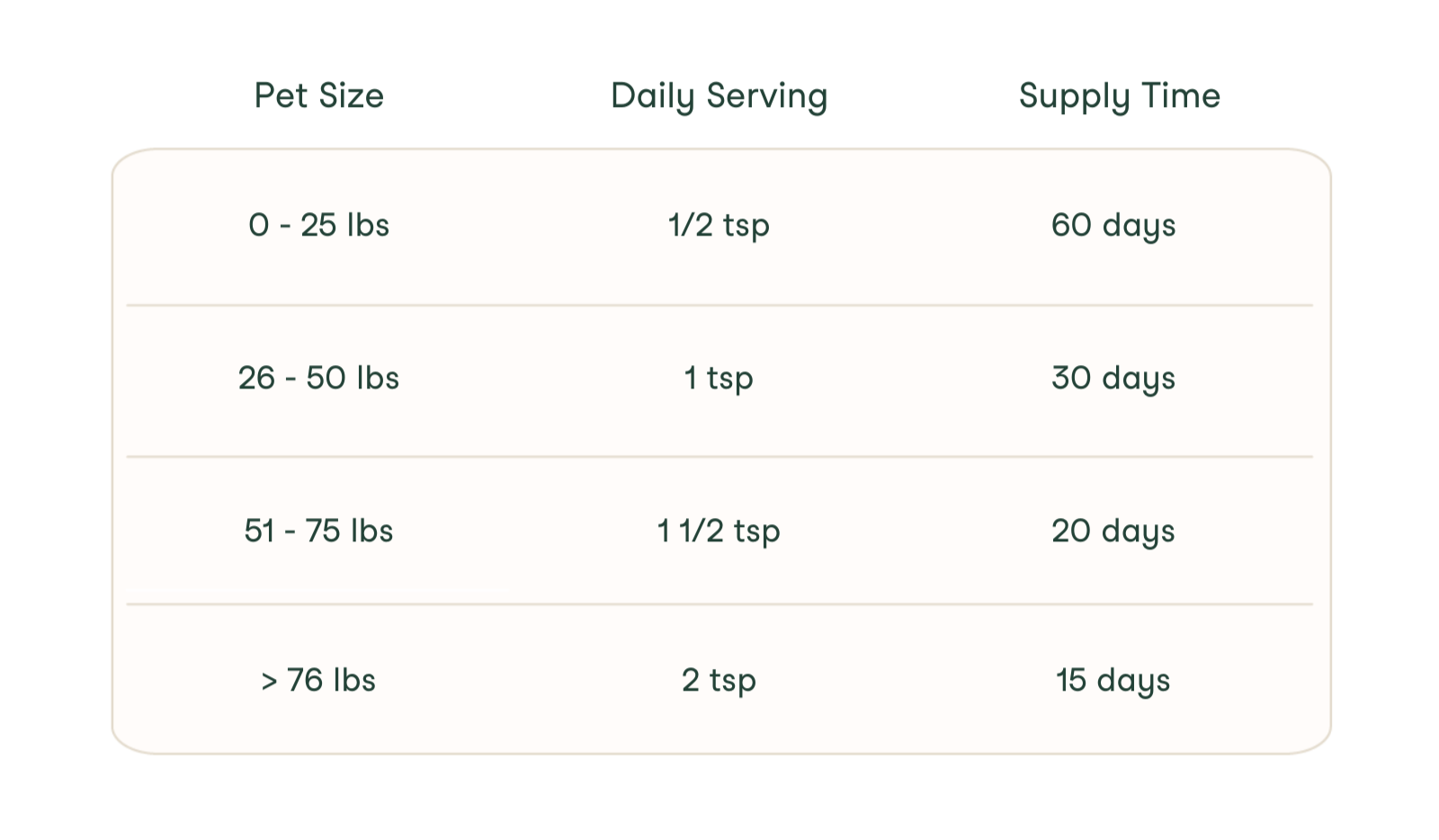
Task: Select the > 76 lbs cell
Action: tap(319, 680)
